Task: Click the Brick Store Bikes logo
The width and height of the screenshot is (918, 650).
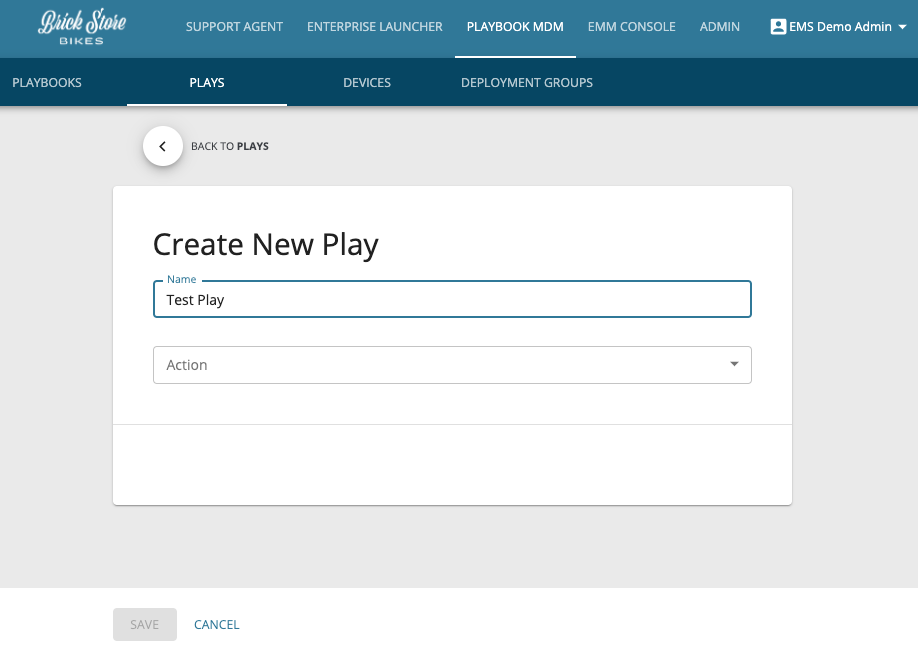Action: (x=82, y=27)
